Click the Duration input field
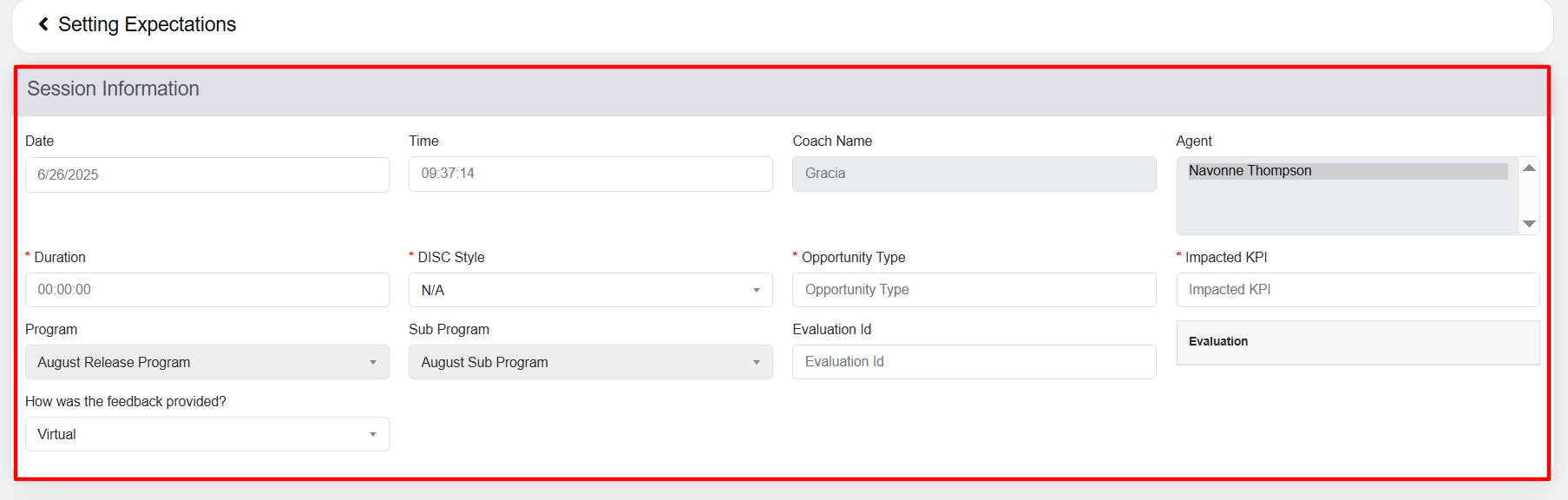This screenshot has height=500, width=1568. (207, 290)
